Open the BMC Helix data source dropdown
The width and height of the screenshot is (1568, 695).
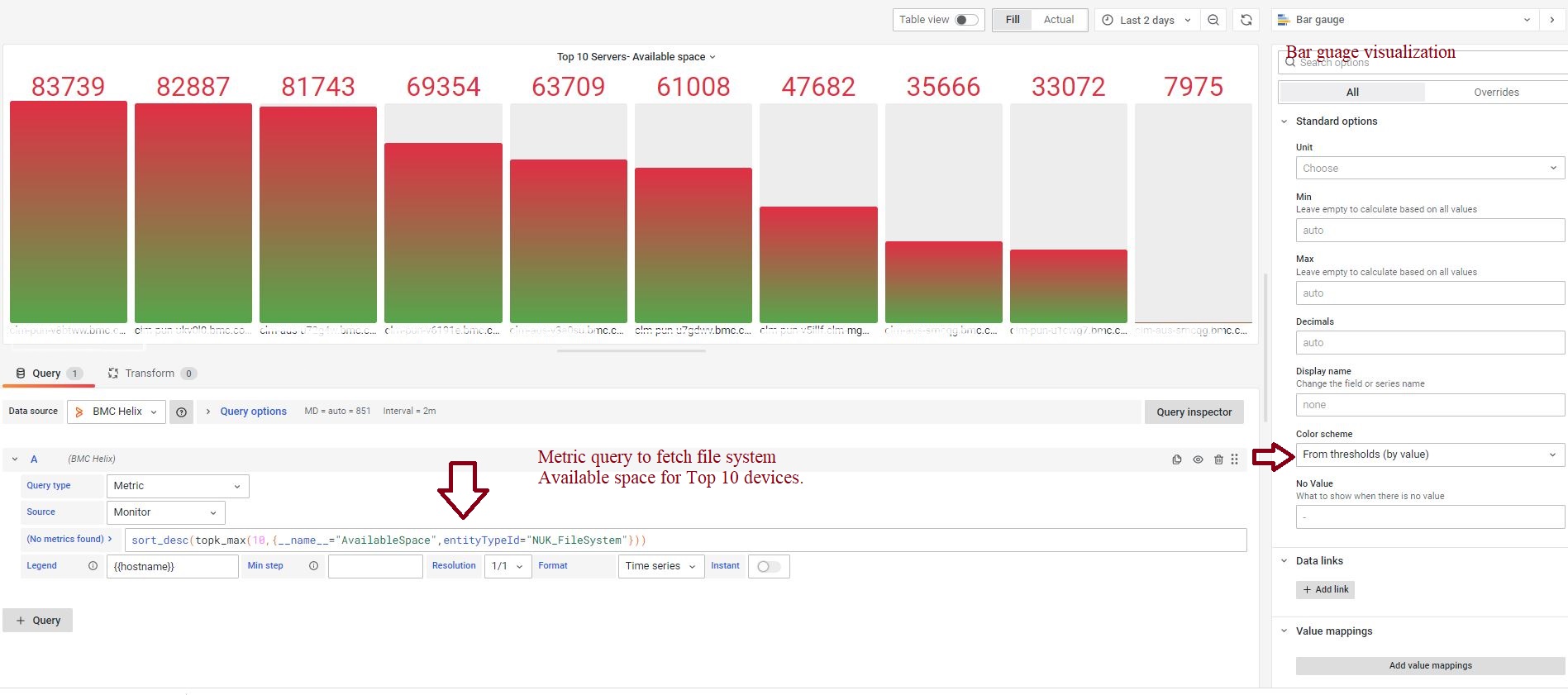coord(117,412)
